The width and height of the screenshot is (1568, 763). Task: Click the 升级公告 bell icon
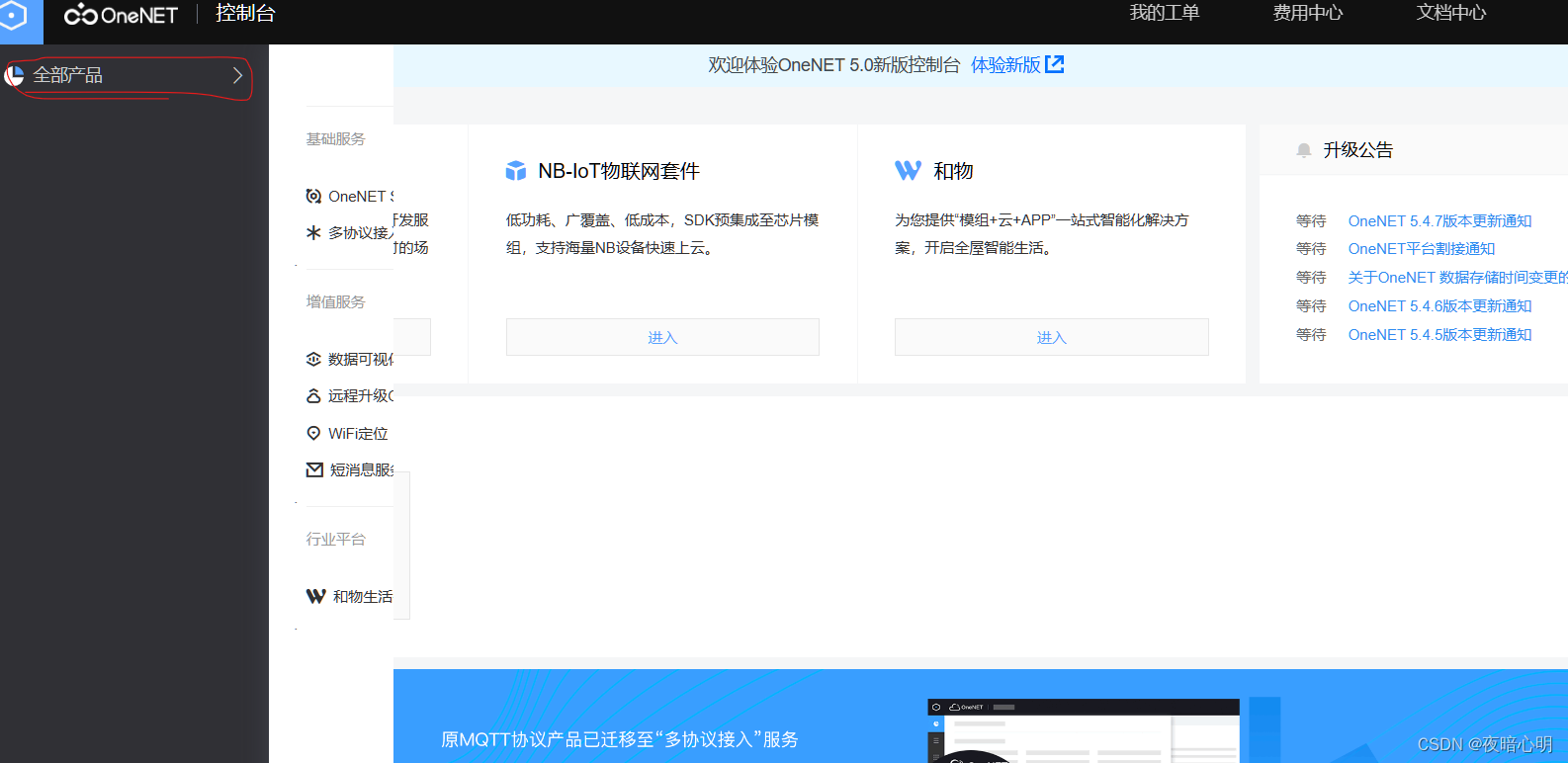1304,150
